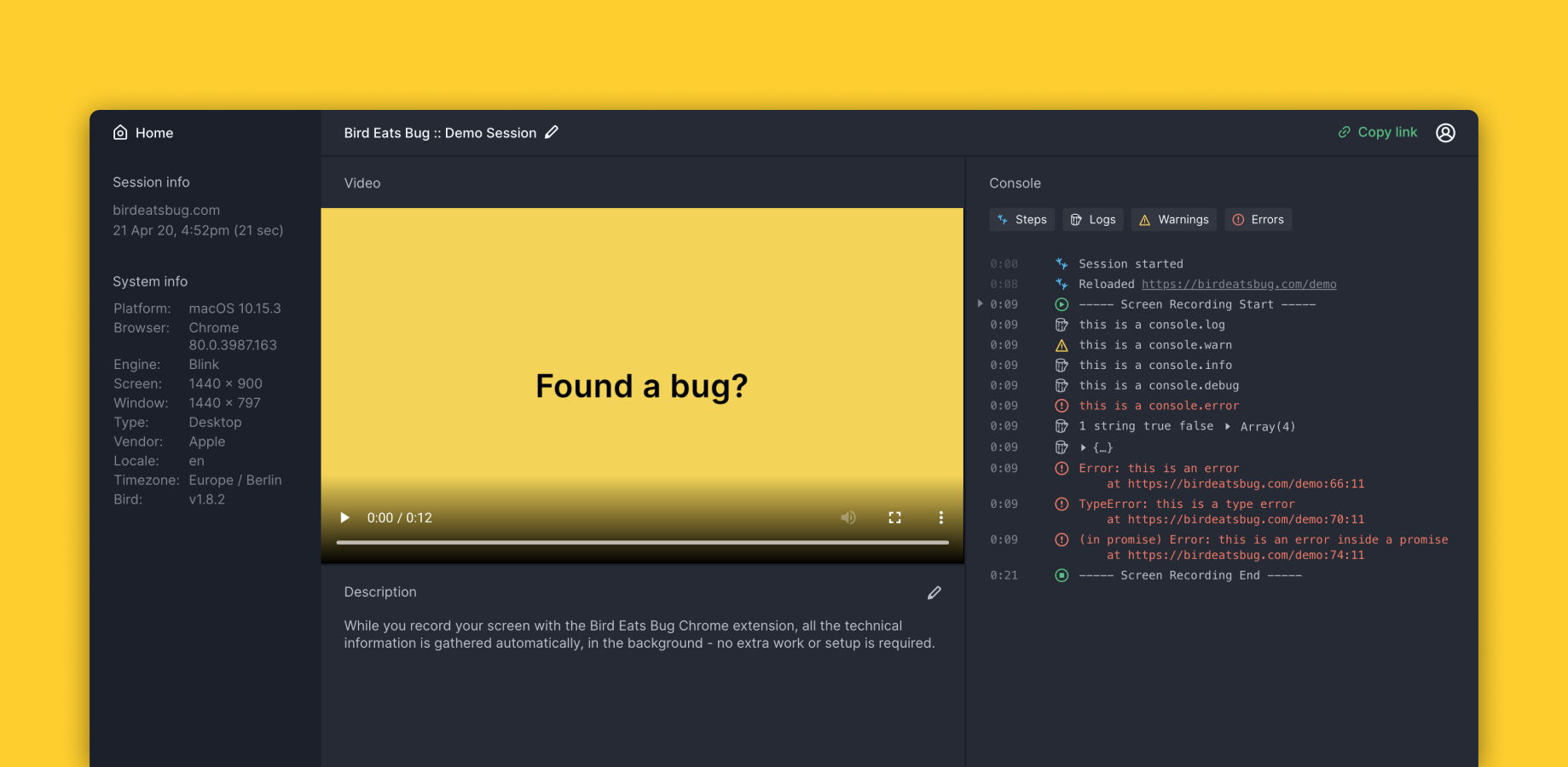Click the 0:08 timestamp in console
The image size is (1568, 767).
pyautogui.click(x=1004, y=284)
